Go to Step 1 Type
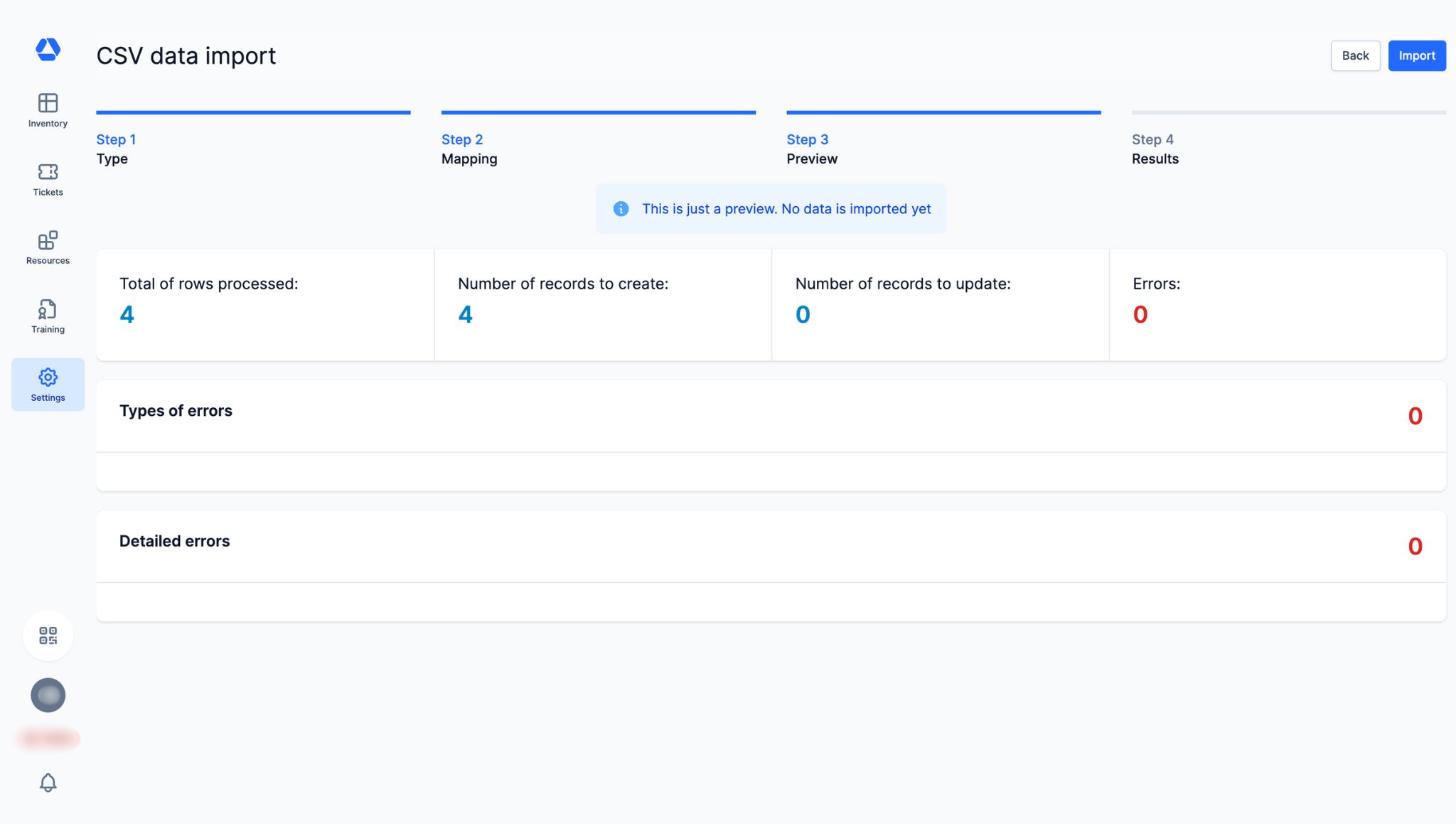Screen dimensions: 1456x826 (116, 149)
